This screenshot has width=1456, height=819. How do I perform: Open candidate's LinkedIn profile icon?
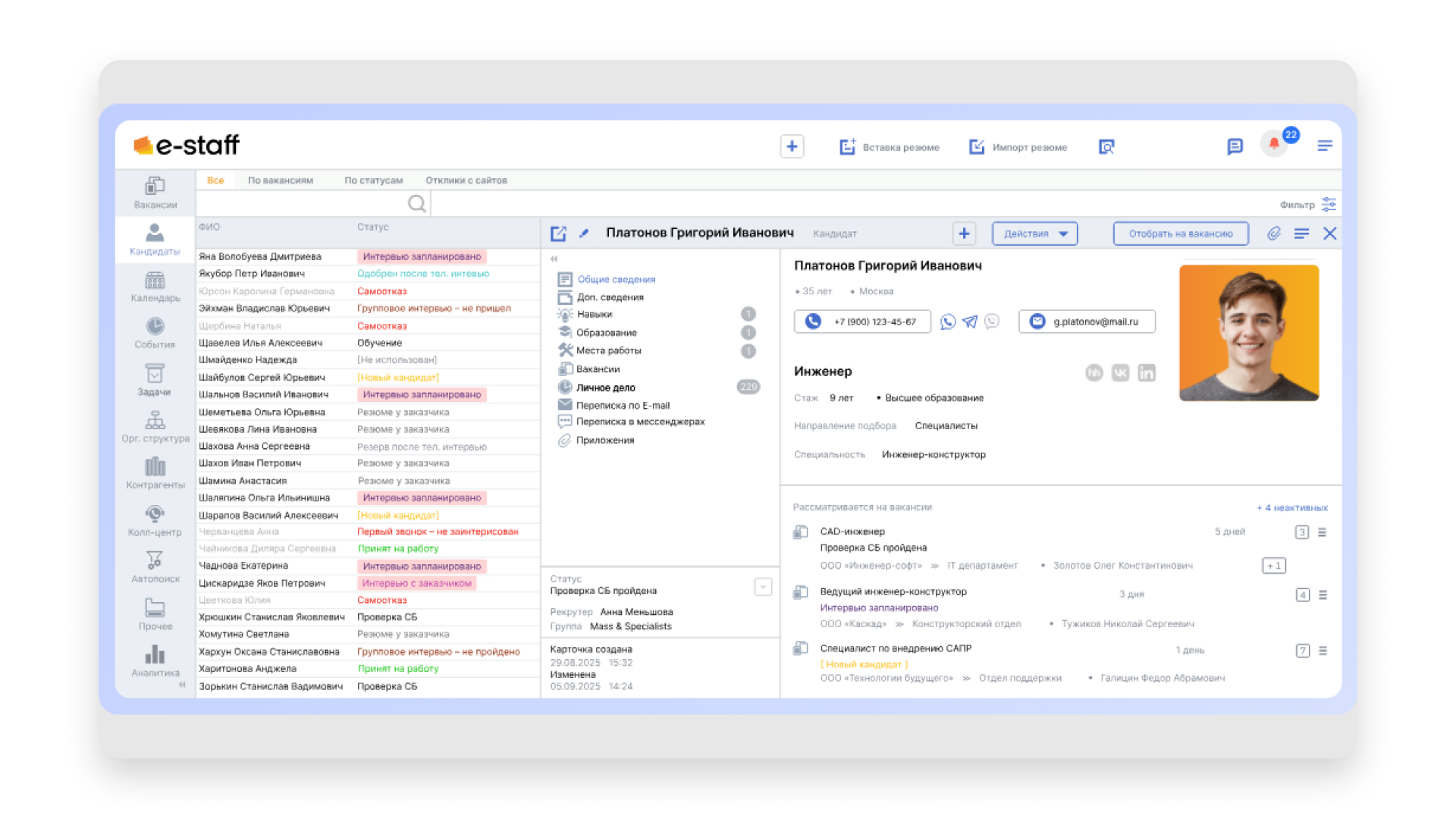click(x=1147, y=372)
